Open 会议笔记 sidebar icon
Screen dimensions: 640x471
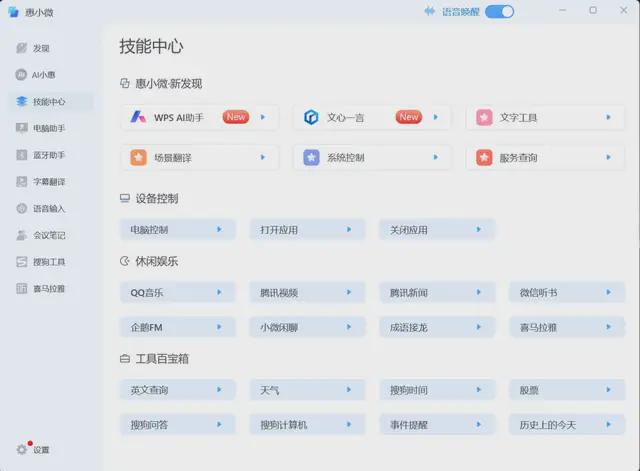coord(22,235)
